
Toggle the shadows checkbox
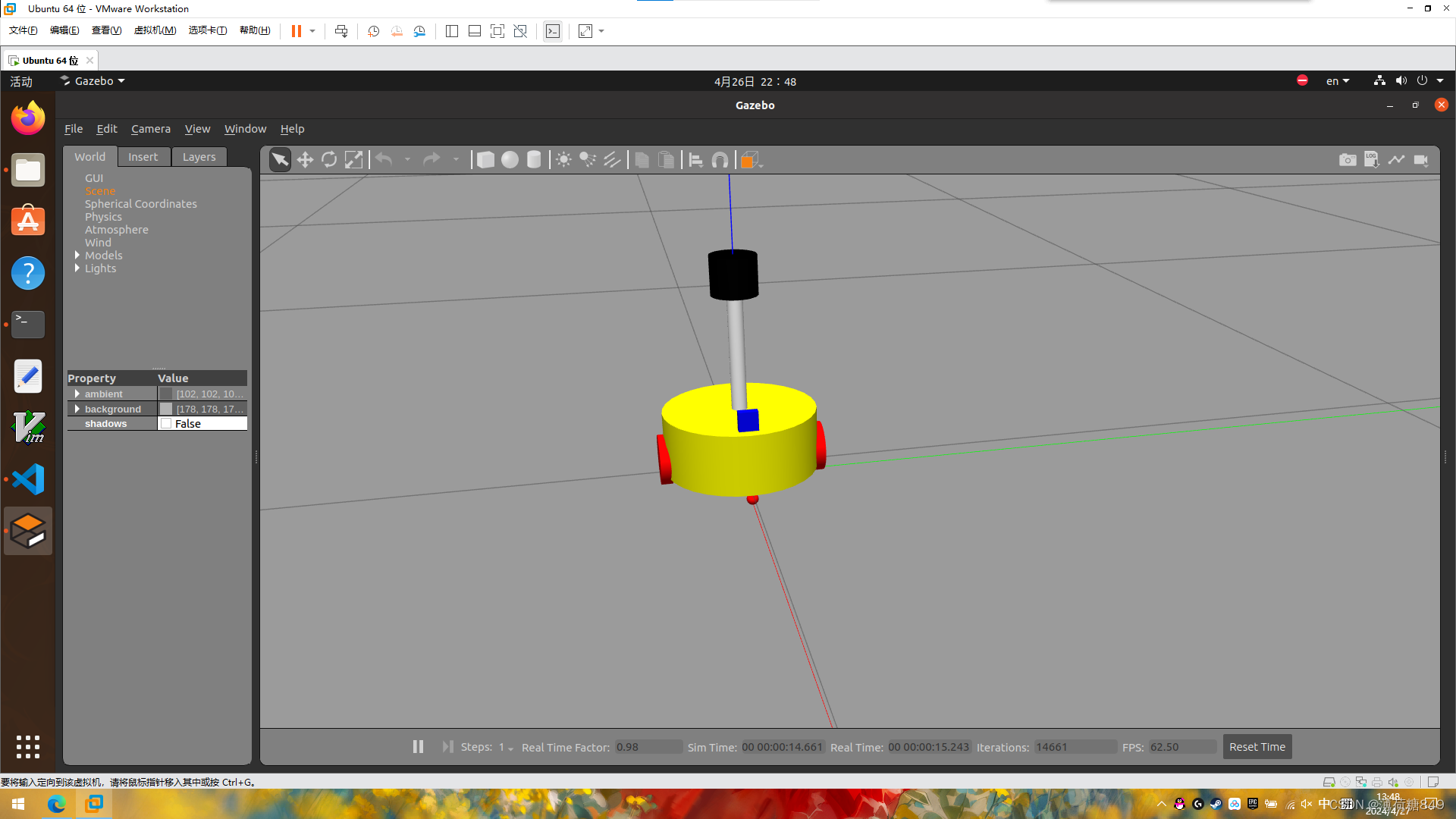pyautogui.click(x=166, y=424)
